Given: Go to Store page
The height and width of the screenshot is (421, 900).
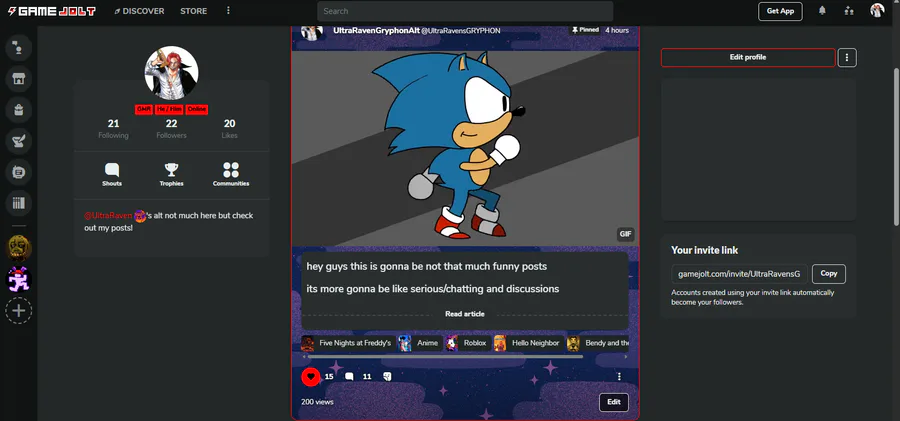Looking at the screenshot, I should point(193,11).
